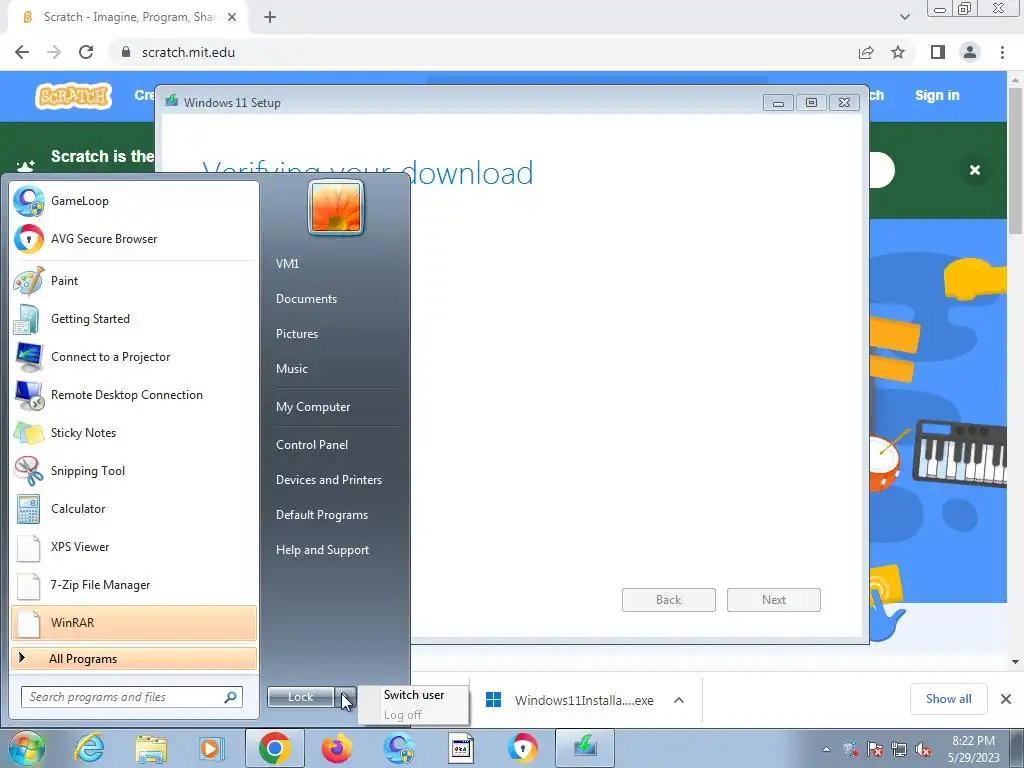Open Windows11Installa....exe download options arrow
The image size is (1024, 768).
click(679, 700)
